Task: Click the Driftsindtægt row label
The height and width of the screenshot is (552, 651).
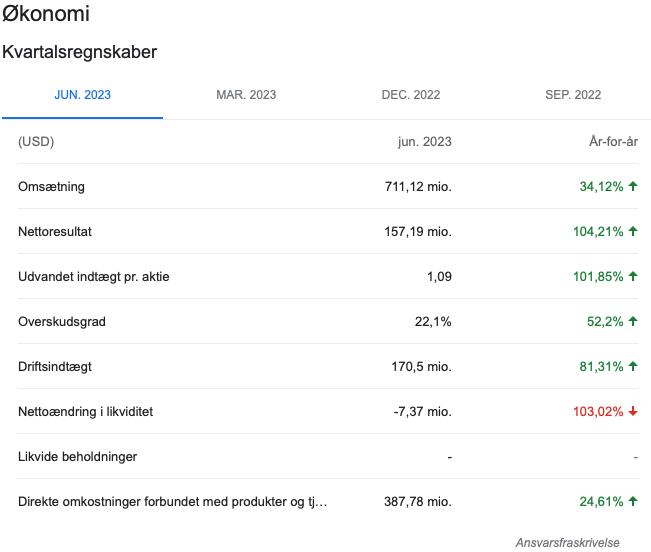Action: 55,366
